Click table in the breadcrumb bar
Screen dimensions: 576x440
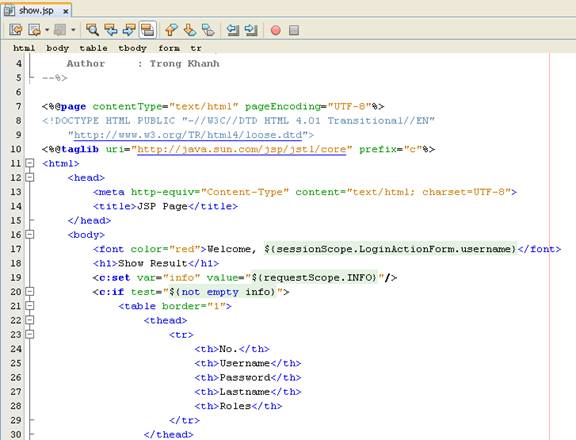pos(93,48)
